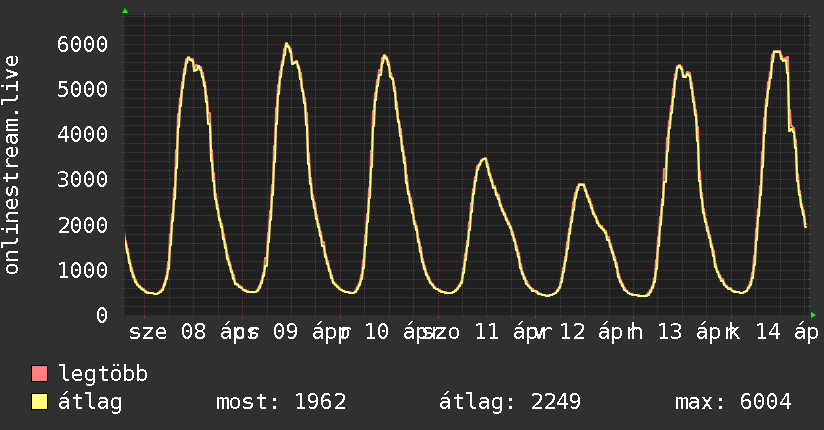824x430 pixels.
Task: Click the 1000 y-axis label
Action: click(x=83, y=270)
